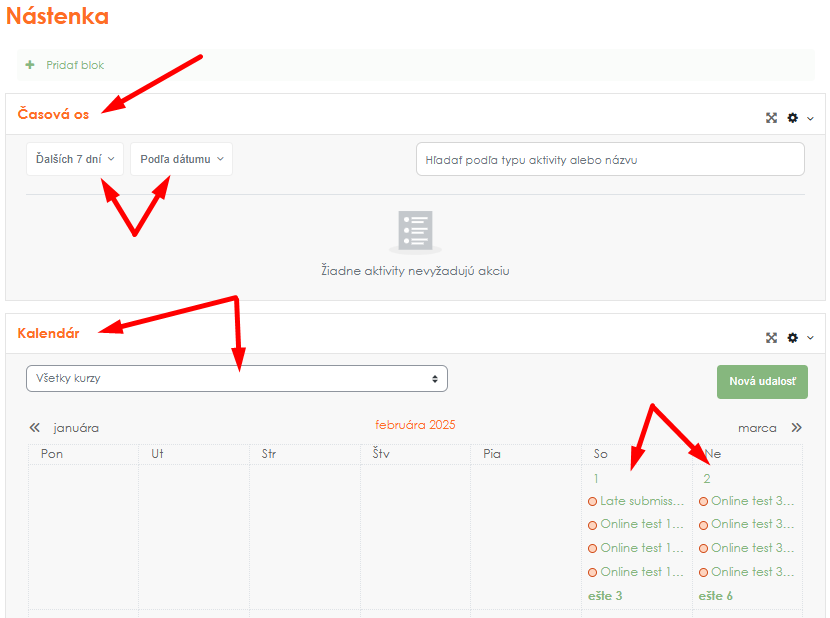Image resolution: width=830 pixels, height=618 pixels.
Task: Open the Časová os block gear settings
Action: [793, 118]
